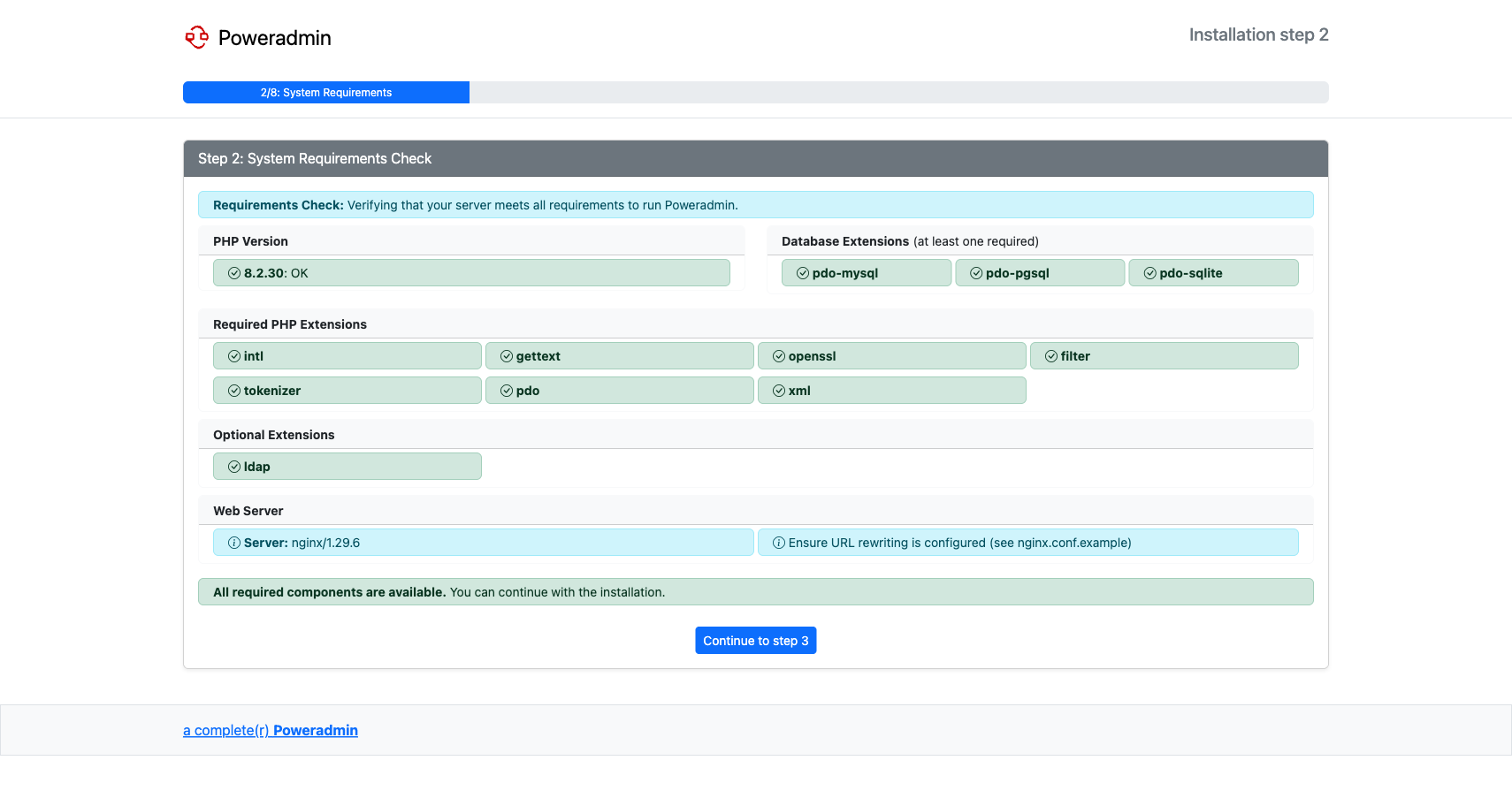Click the check icon next to pdo-sqlite
Image resolution: width=1512 pixels, height=806 pixels.
[x=1149, y=273]
